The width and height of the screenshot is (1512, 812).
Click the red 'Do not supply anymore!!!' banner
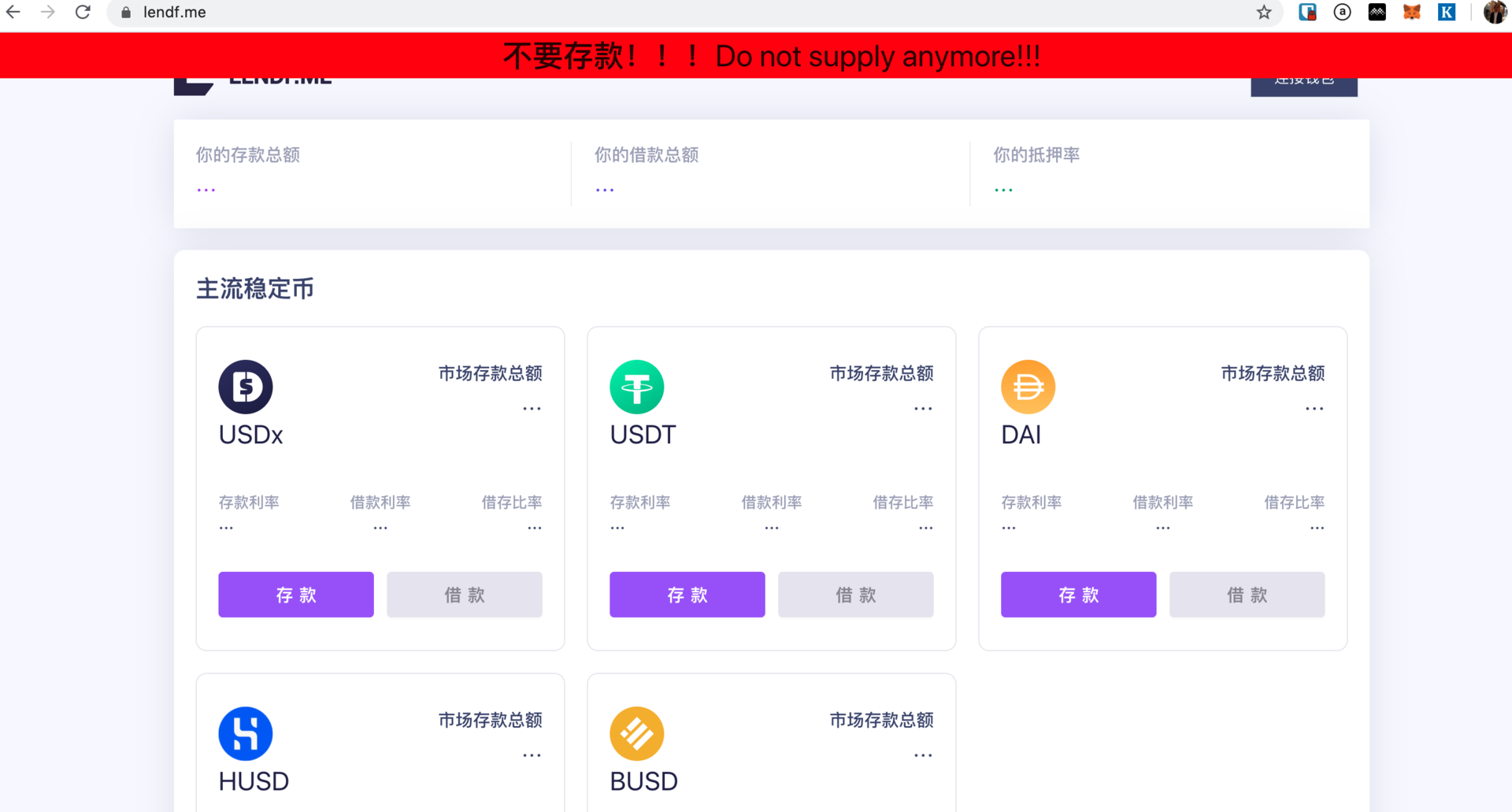[x=756, y=55]
